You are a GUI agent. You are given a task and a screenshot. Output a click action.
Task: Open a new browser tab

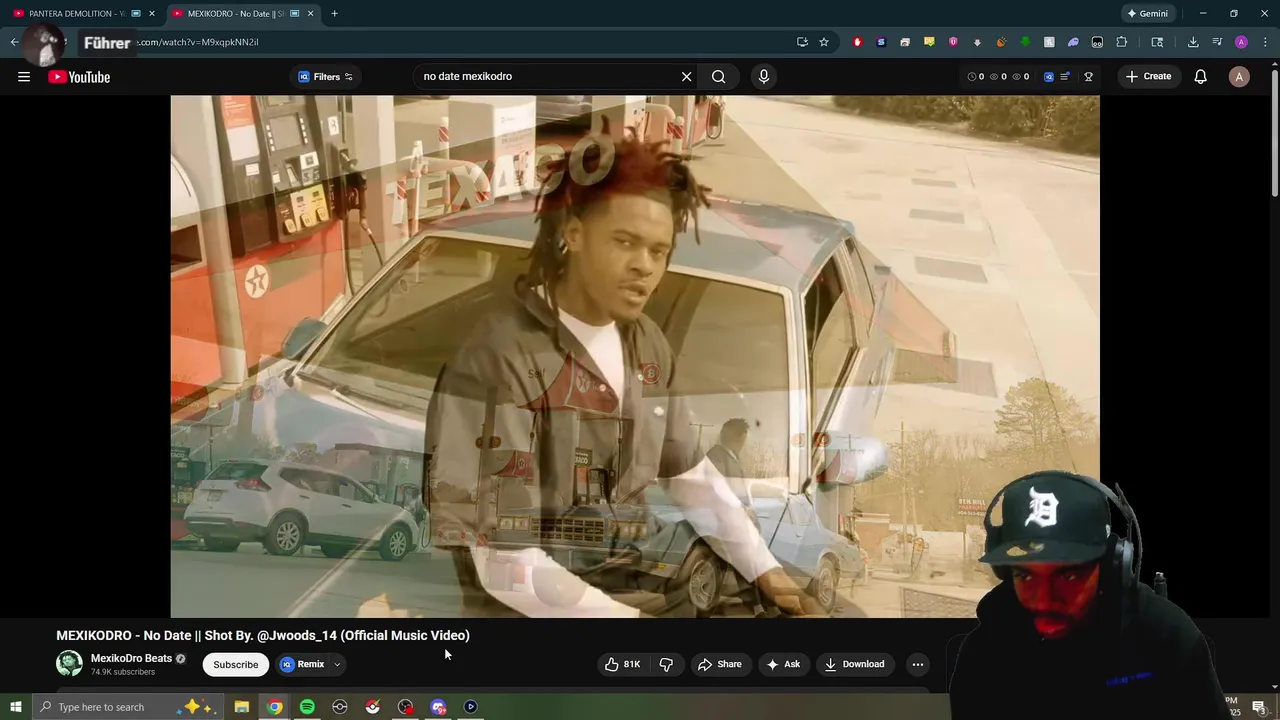tap(334, 14)
